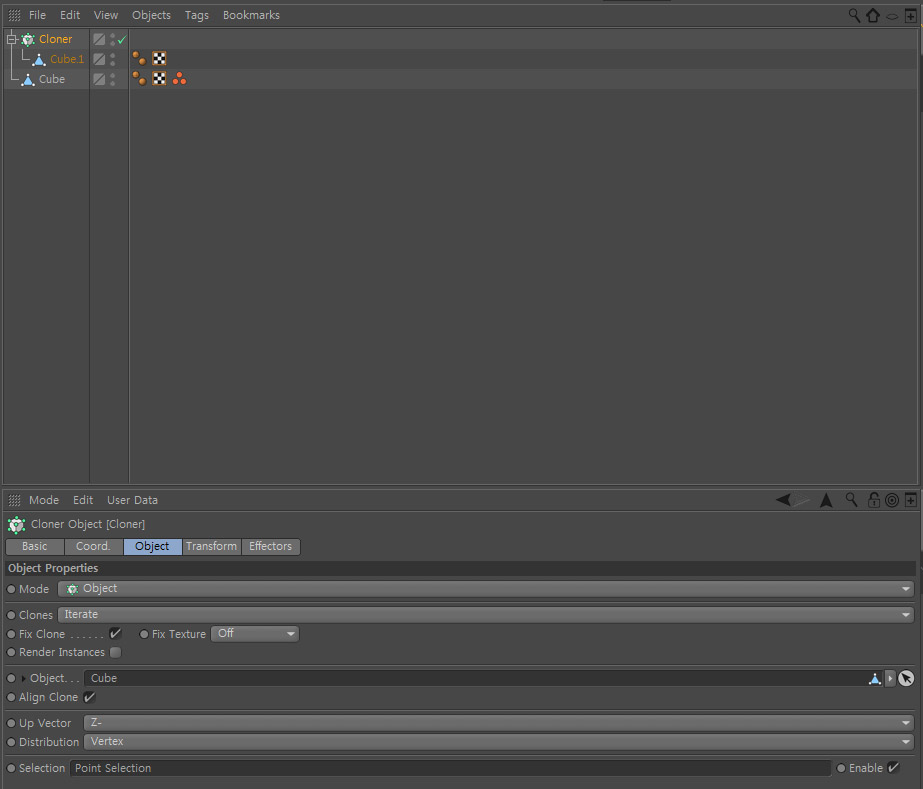
Task: Select the checkerboard UVW tag on Cube
Action: (x=159, y=78)
